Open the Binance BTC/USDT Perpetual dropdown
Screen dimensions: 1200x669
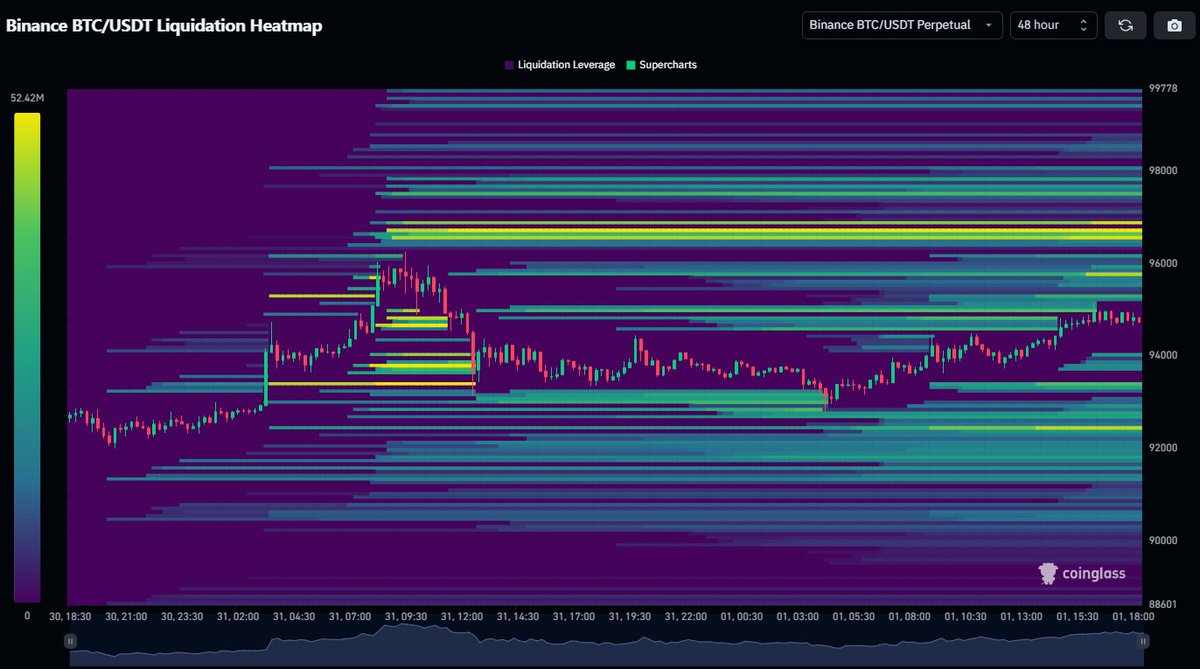coord(902,25)
